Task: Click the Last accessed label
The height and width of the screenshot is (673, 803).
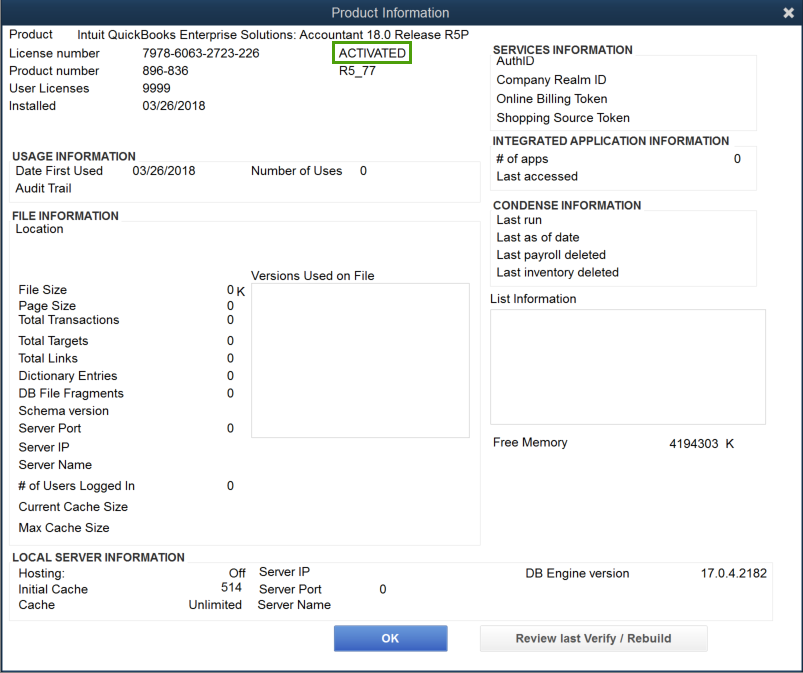Action: tap(537, 176)
